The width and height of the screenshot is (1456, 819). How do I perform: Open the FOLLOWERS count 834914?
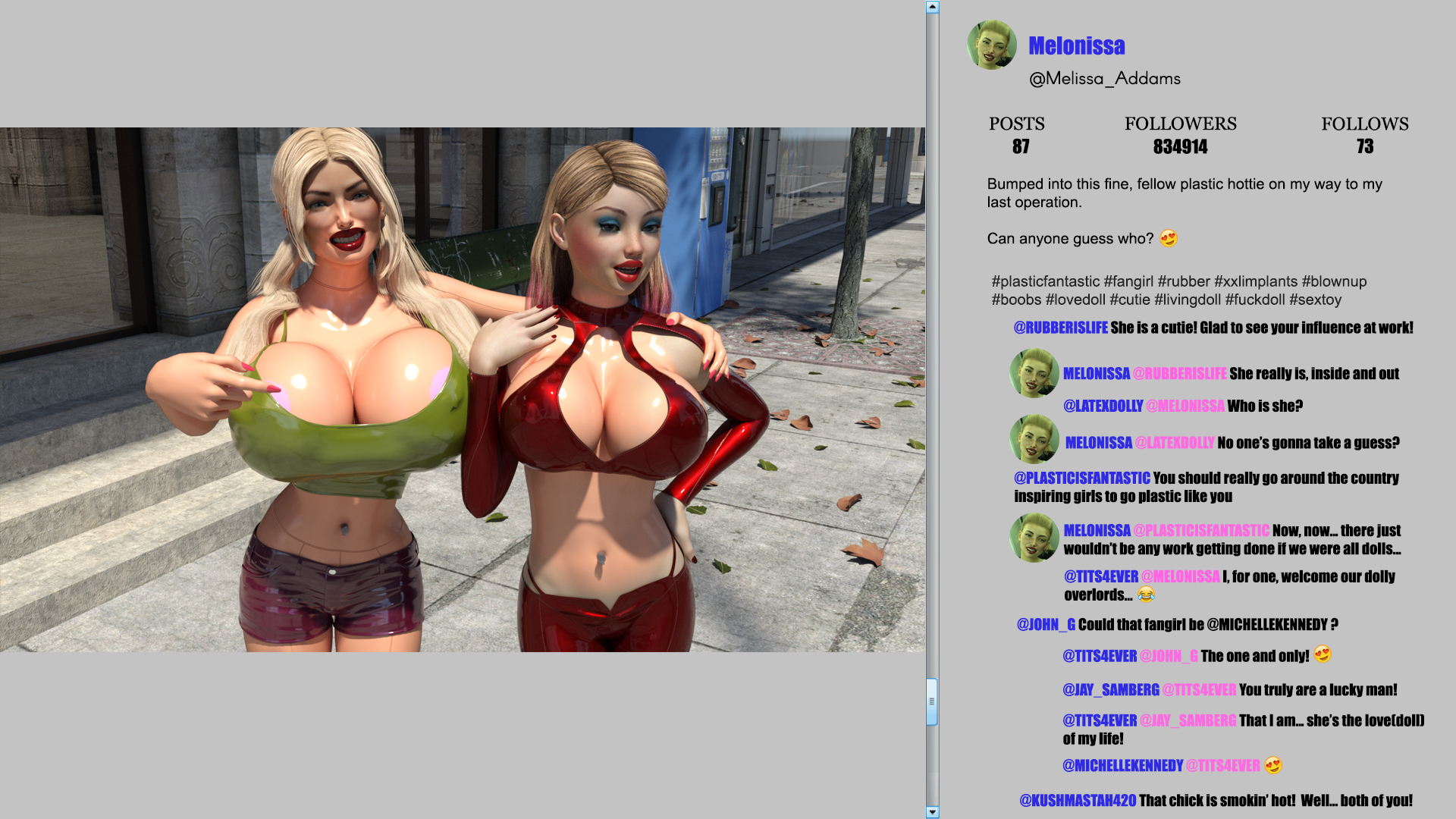click(1180, 146)
